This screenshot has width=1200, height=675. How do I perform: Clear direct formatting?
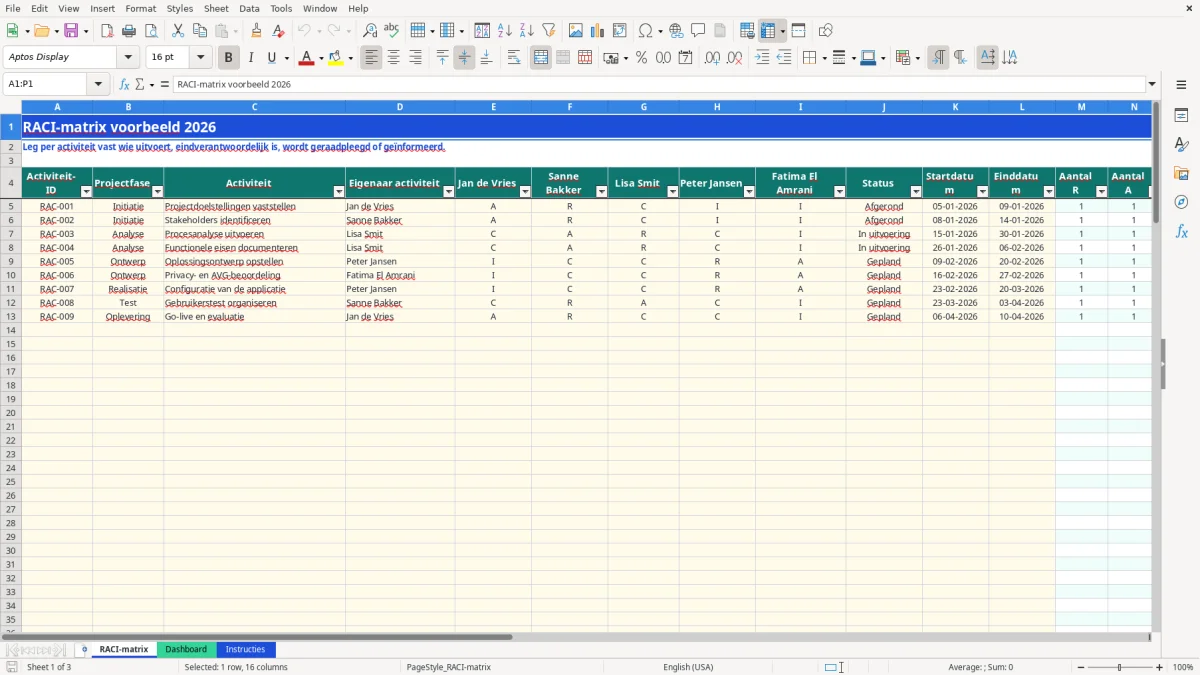(278, 31)
